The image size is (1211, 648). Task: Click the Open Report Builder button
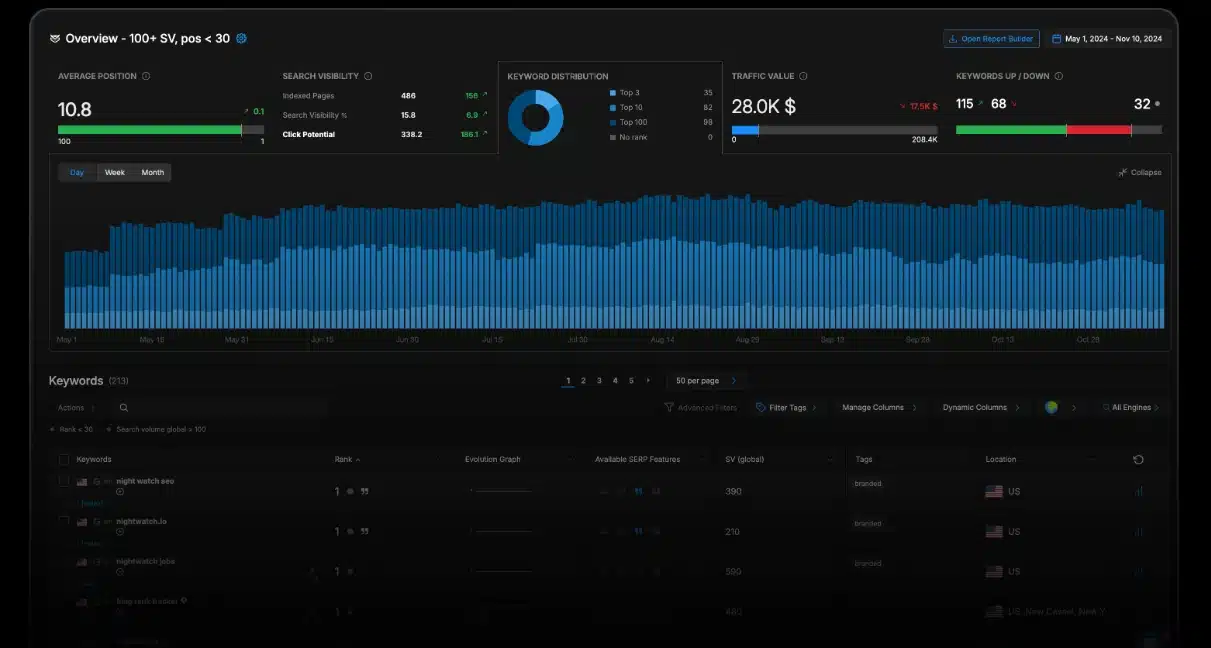990,38
